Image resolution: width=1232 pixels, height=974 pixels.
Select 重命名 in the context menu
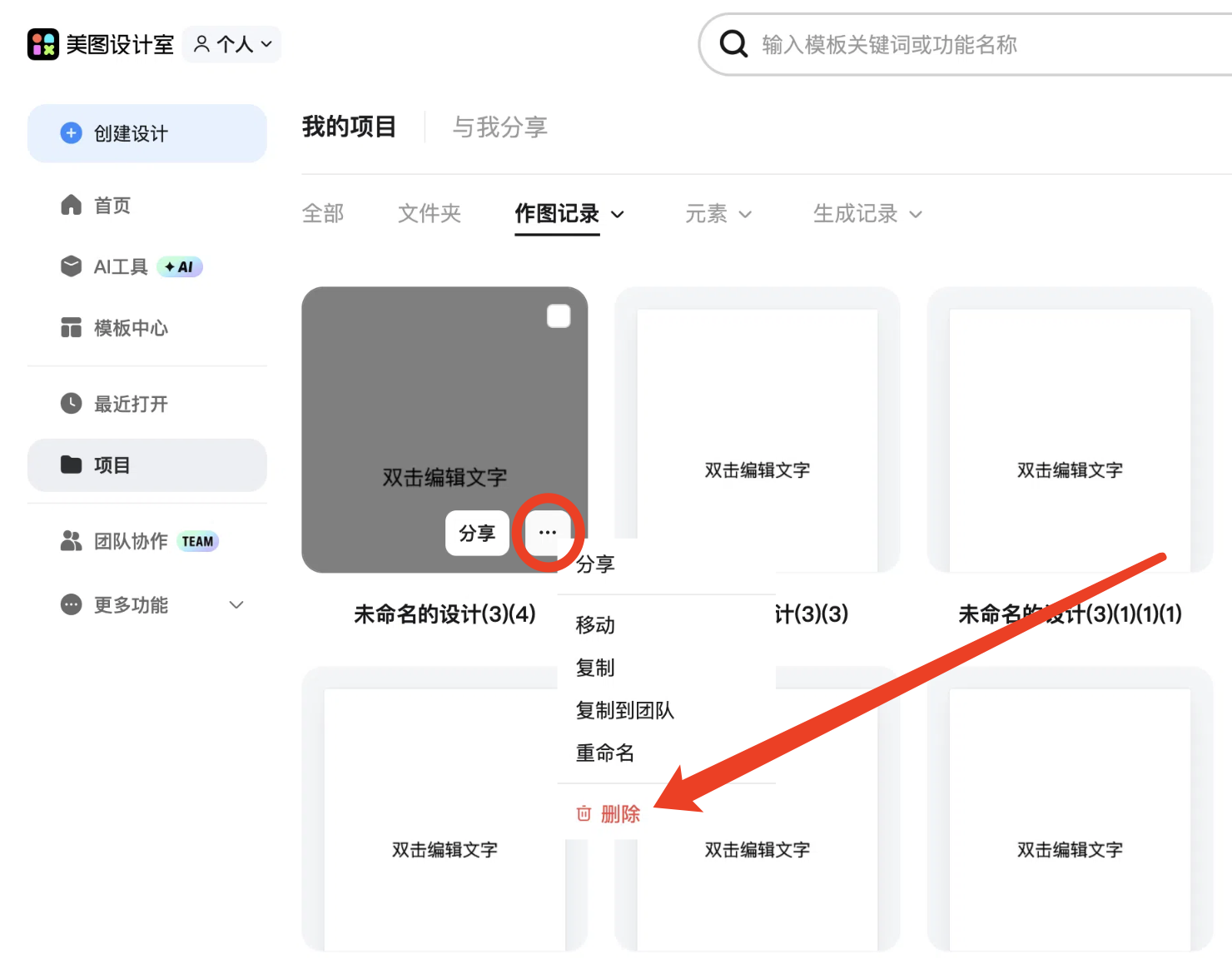click(605, 753)
